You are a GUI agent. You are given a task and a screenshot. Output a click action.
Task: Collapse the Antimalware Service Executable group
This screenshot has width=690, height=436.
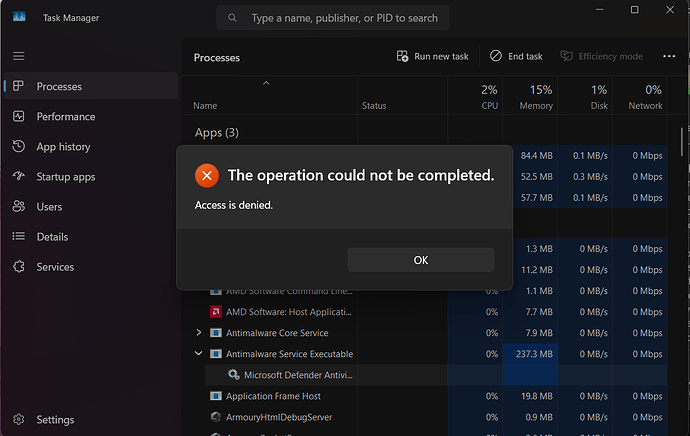pos(199,354)
